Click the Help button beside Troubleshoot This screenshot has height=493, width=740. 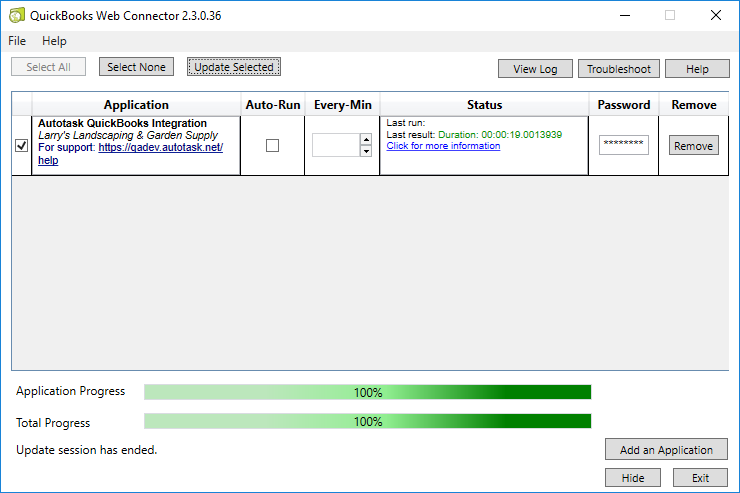tap(697, 69)
